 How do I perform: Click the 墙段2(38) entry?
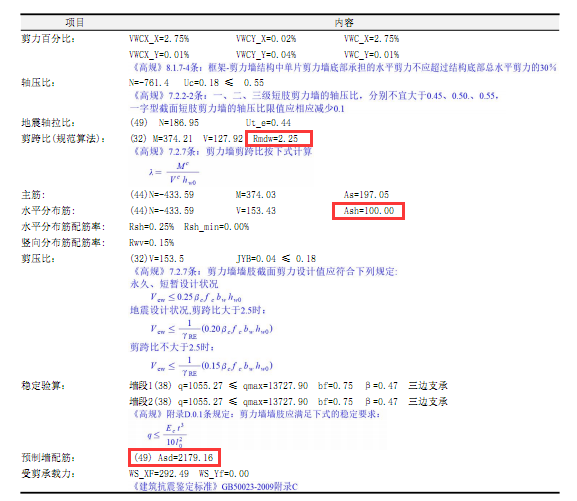click(x=150, y=402)
